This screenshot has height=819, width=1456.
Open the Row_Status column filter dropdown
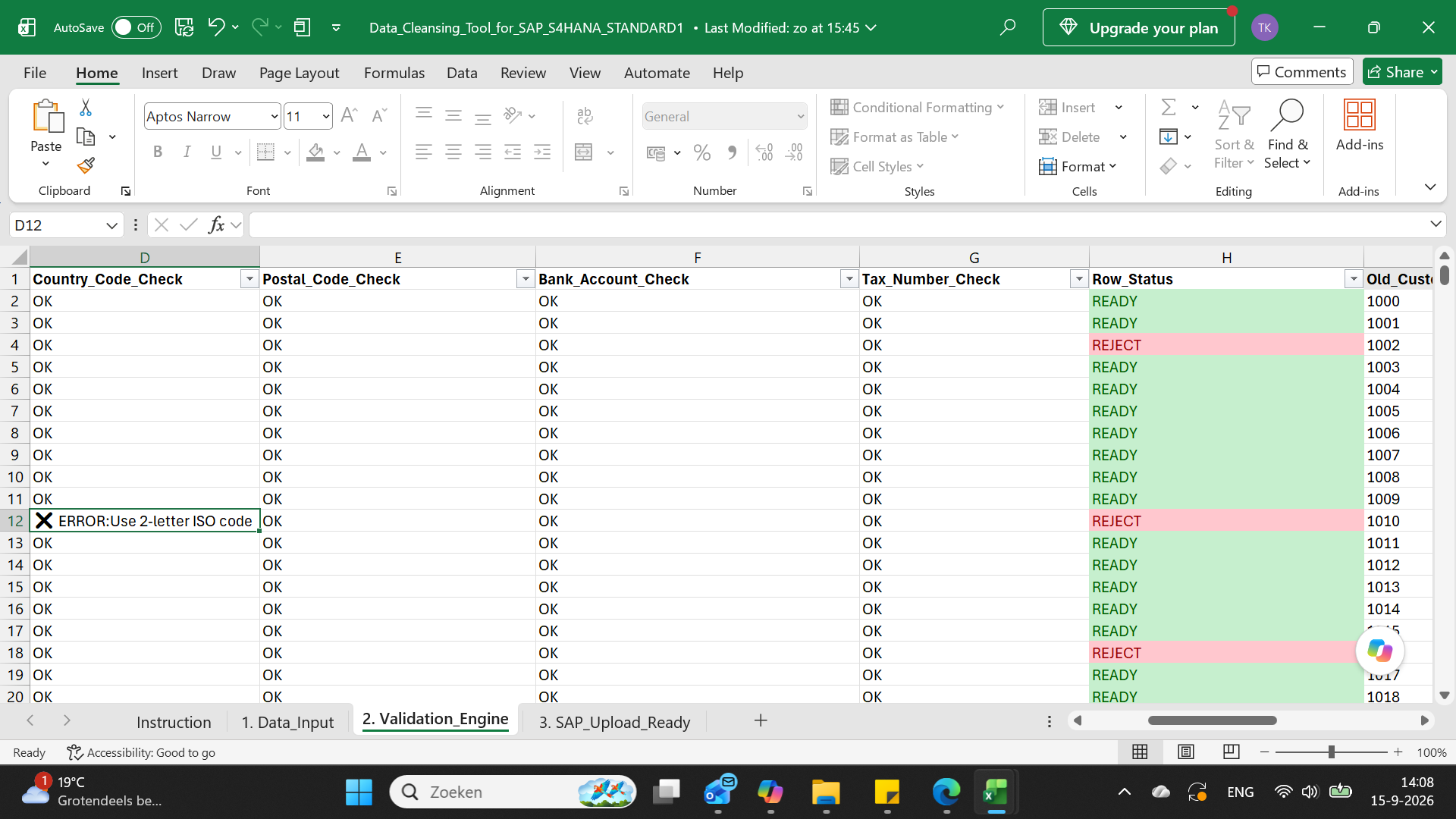pyautogui.click(x=1354, y=279)
